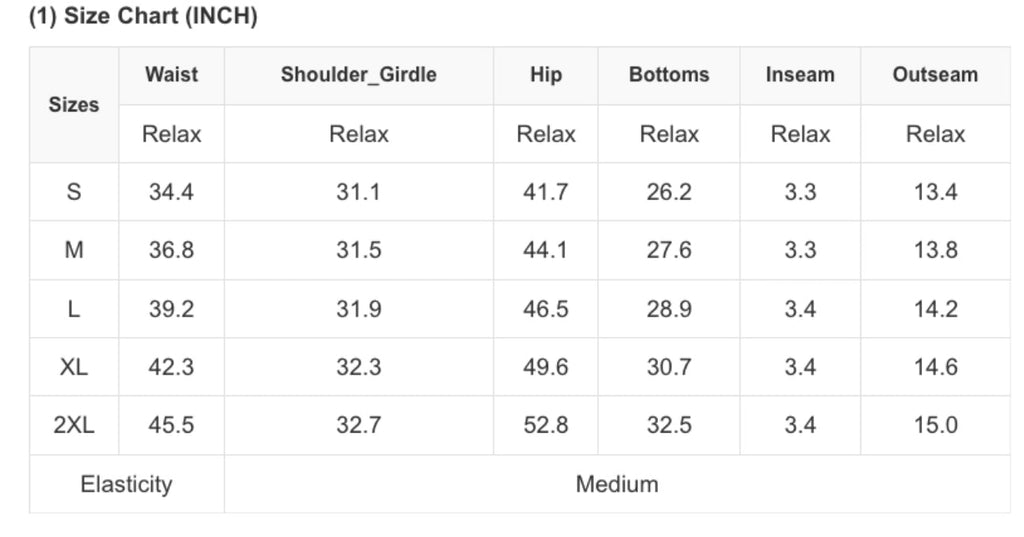Select the Waist column header

pos(171,75)
